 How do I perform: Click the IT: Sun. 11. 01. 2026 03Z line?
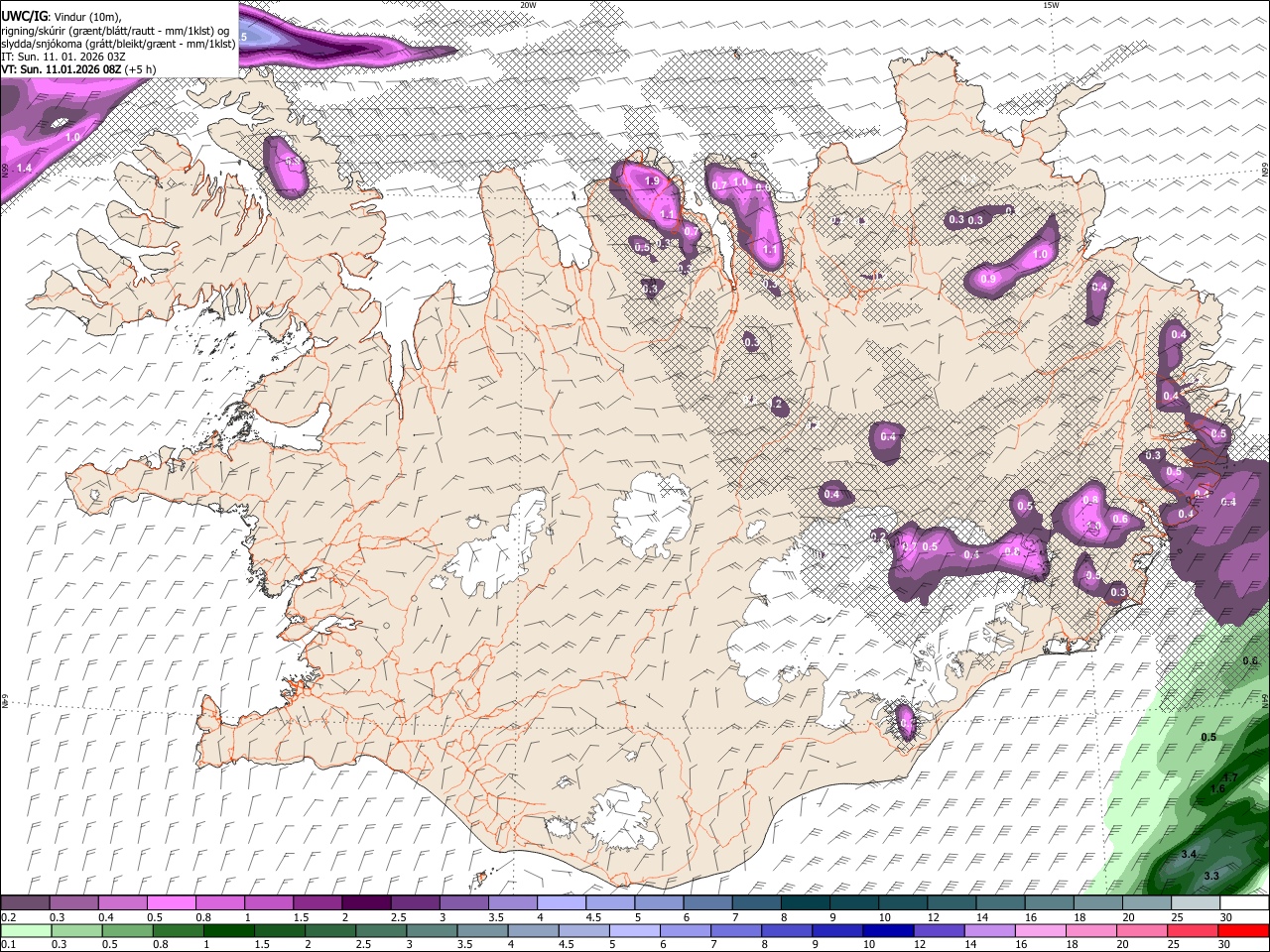point(63,57)
